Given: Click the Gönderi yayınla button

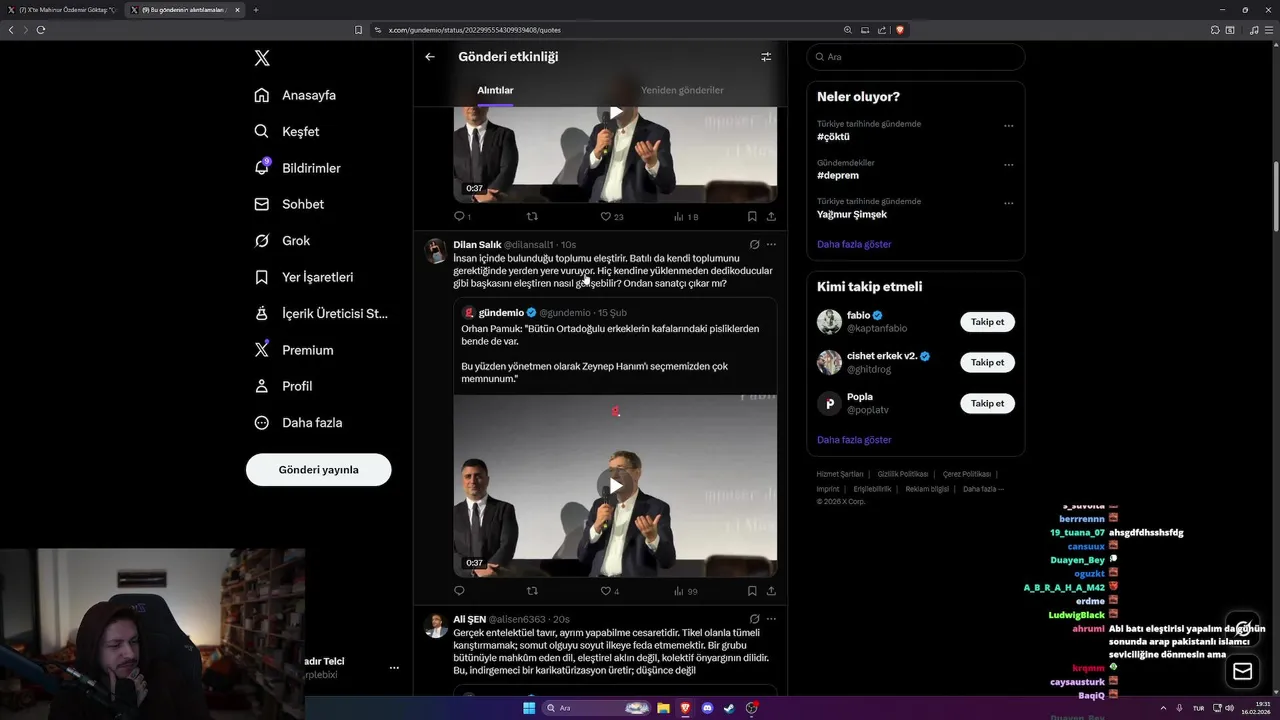Looking at the screenshot, I should coord(318,470).
